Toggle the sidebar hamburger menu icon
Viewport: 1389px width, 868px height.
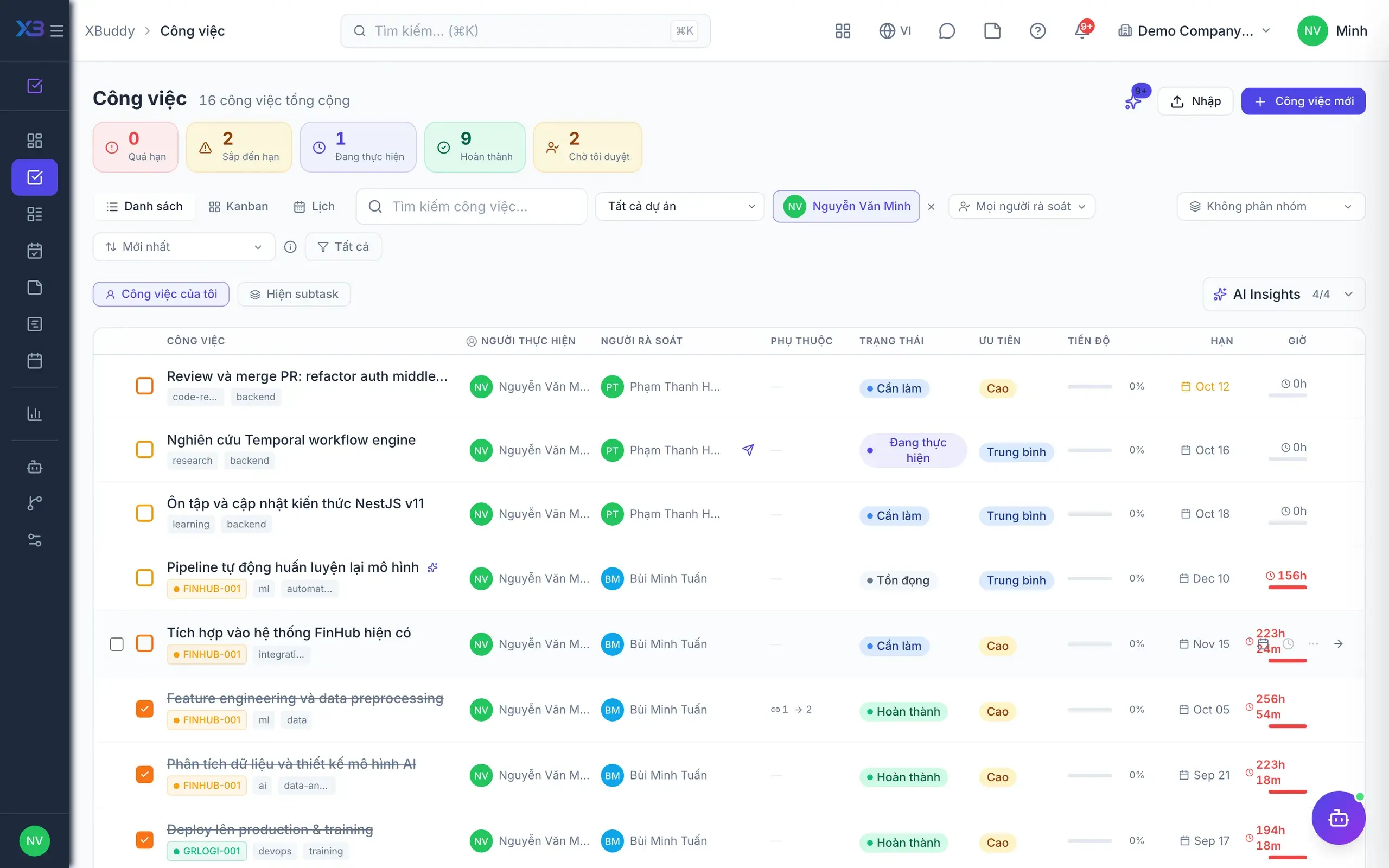(56, 30)
